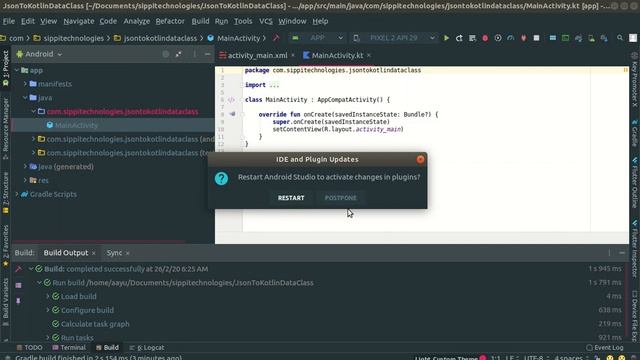Expand Gradle Scripts node

pos(17,194)
